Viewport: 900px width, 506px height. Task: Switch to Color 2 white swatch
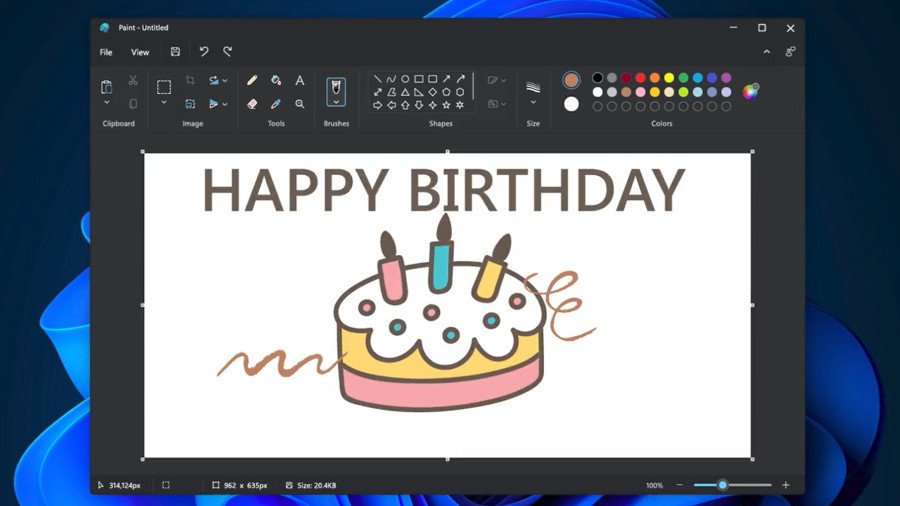tap(571, 104)
